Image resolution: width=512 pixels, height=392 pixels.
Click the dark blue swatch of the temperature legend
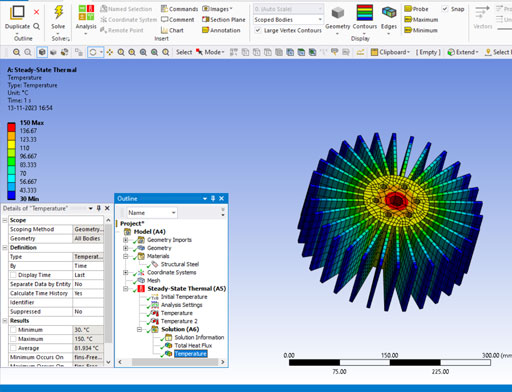12,195
